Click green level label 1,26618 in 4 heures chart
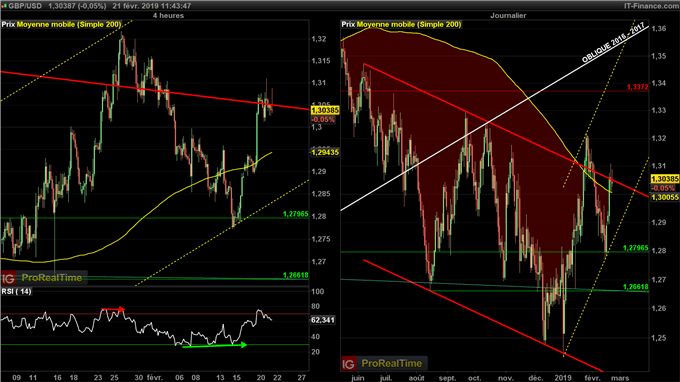Viewport: 680px width, 382px height. point(295,275)
